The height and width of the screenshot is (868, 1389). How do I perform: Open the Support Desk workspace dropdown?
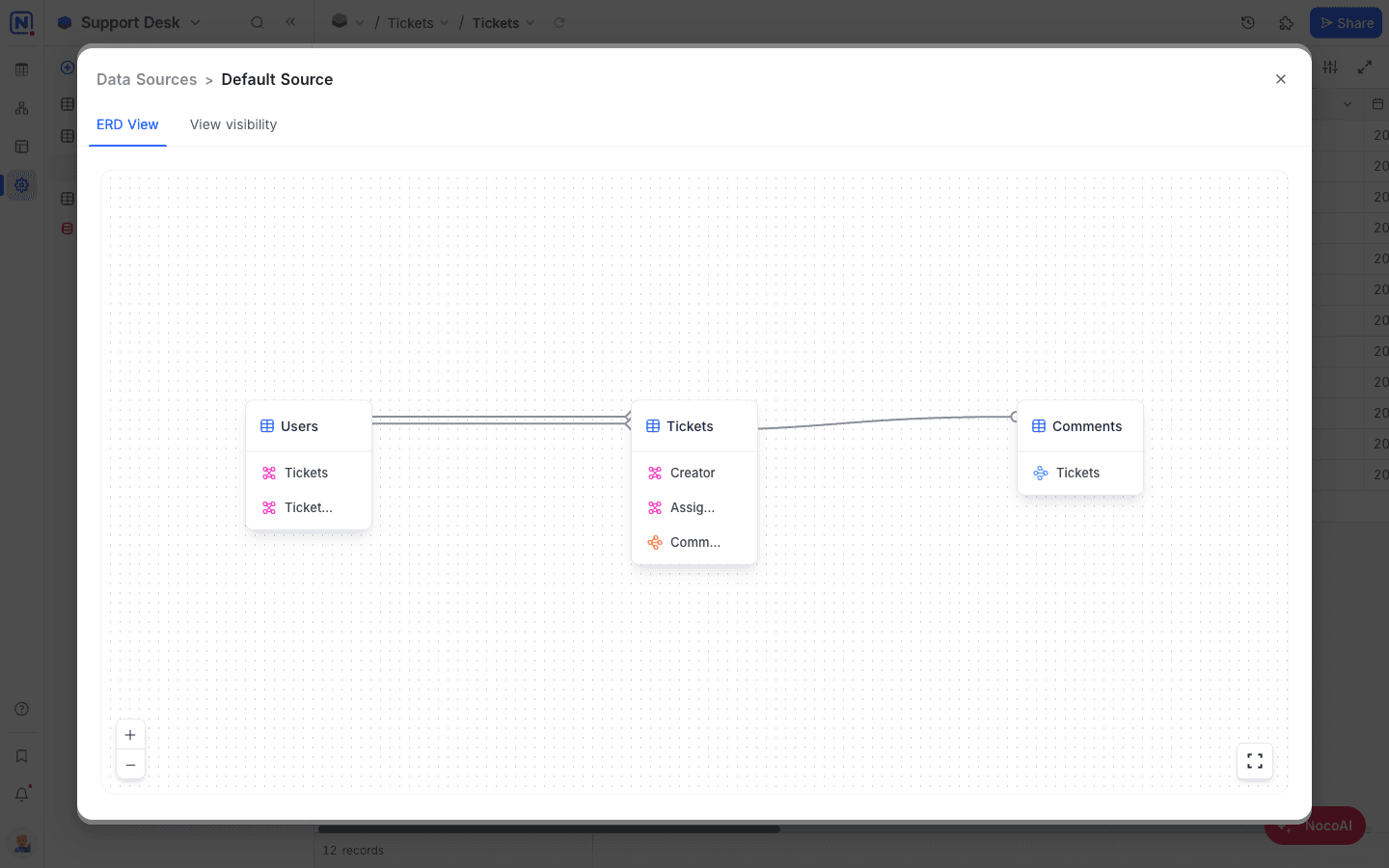pos(129,22)
